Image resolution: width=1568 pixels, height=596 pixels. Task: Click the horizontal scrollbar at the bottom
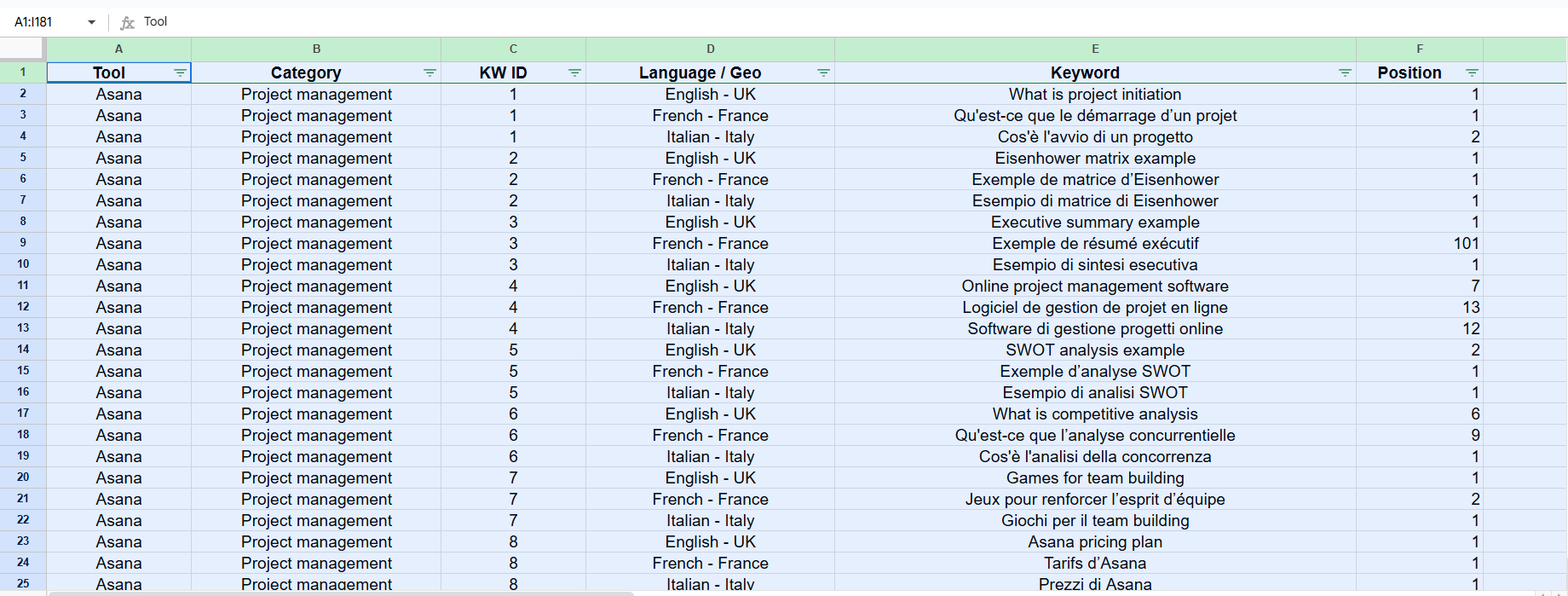(x=341, y=593)
